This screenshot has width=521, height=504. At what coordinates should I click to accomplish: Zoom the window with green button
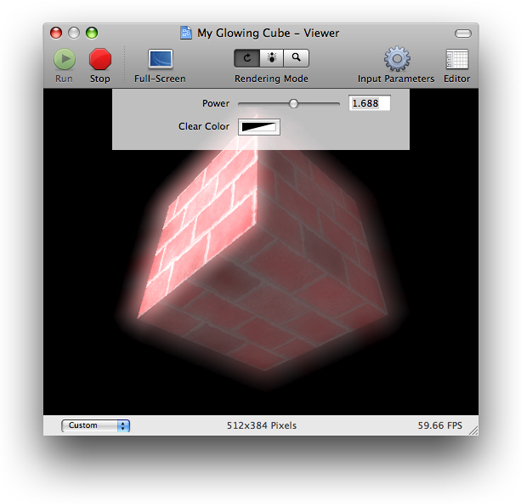(92, 33)
